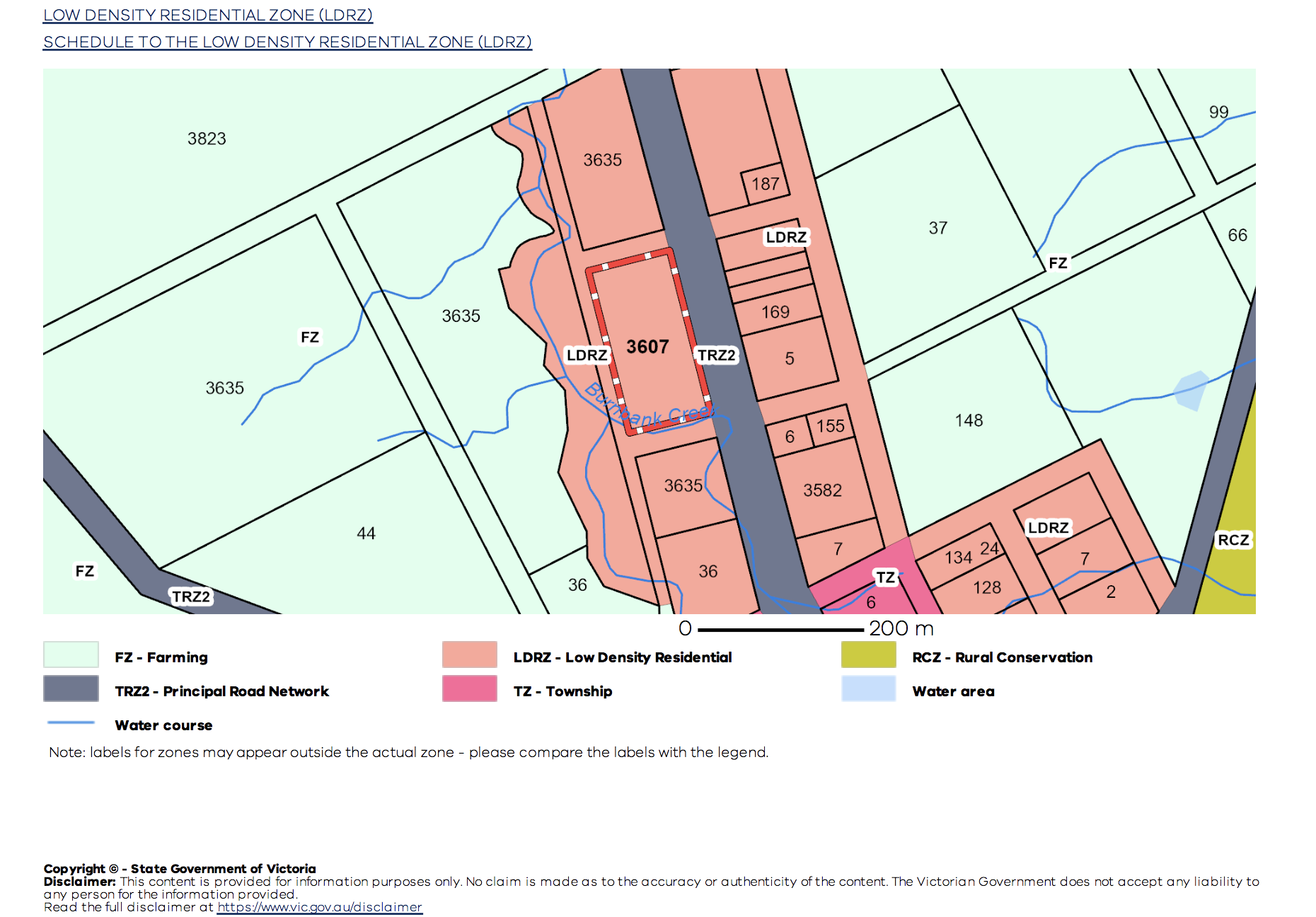The width and height of the screenshot is (1316, 917).
Task: Click the parcel number 187
Action: click(x=765, y=184)
